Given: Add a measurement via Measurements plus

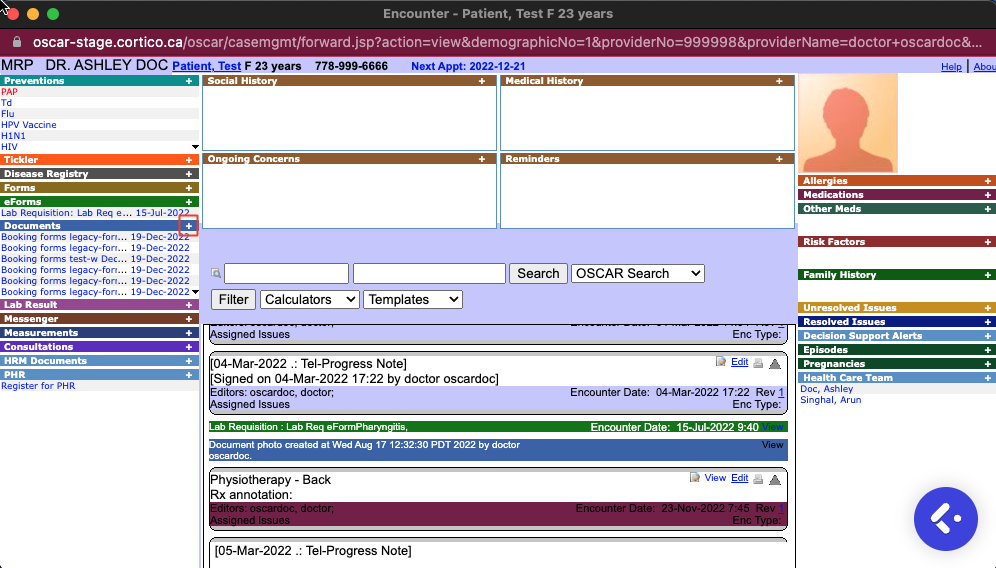Looking at the screenshot, I should pos(189,332).
